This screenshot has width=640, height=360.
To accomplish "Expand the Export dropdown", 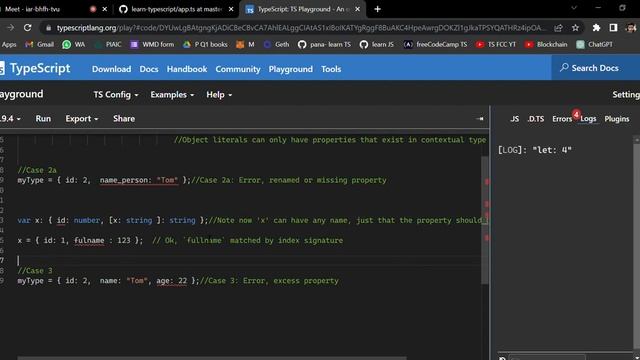I will pyautogui.click(x=82, y=119).
